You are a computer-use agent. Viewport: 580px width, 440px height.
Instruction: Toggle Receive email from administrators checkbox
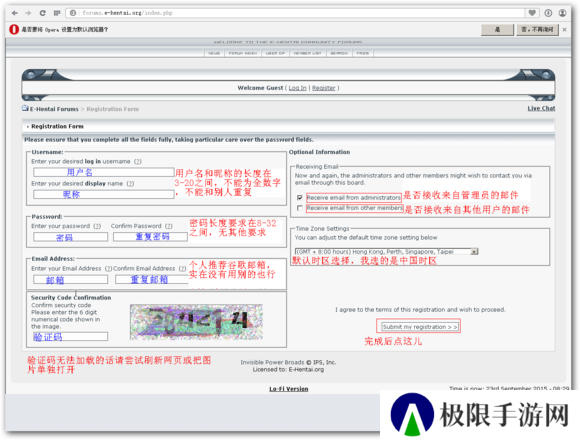[x=300, y=197]
